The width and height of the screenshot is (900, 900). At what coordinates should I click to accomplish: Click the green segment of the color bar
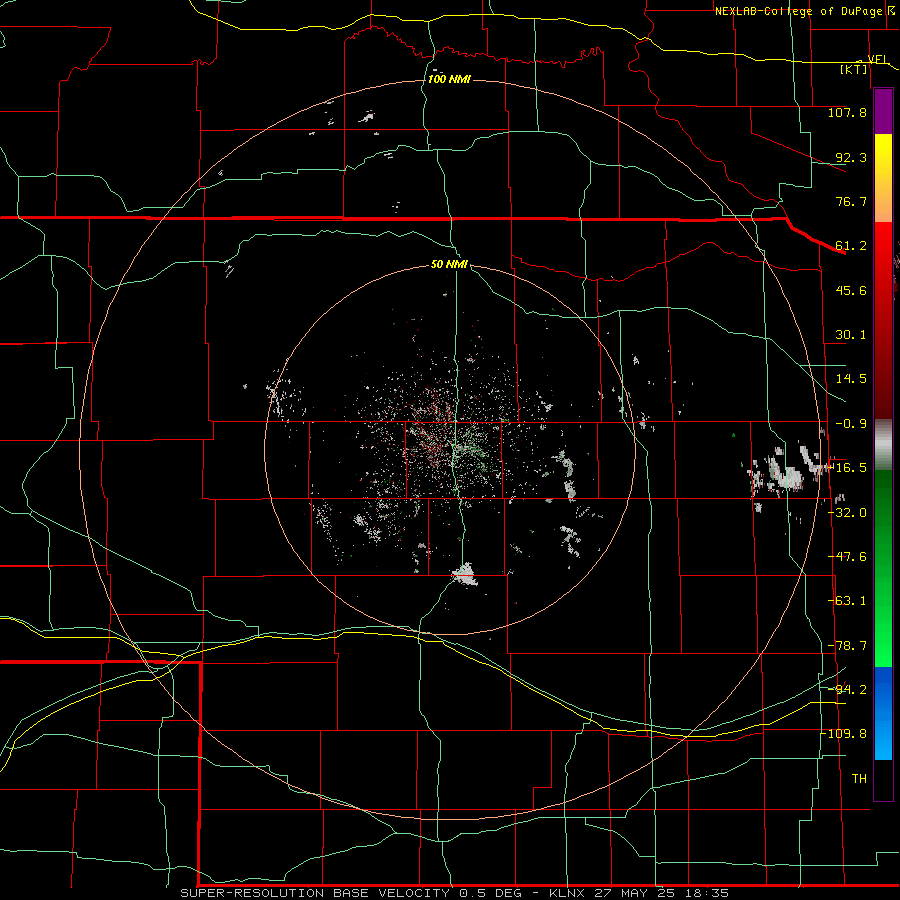pyautogui.click(x=883, y=568)
